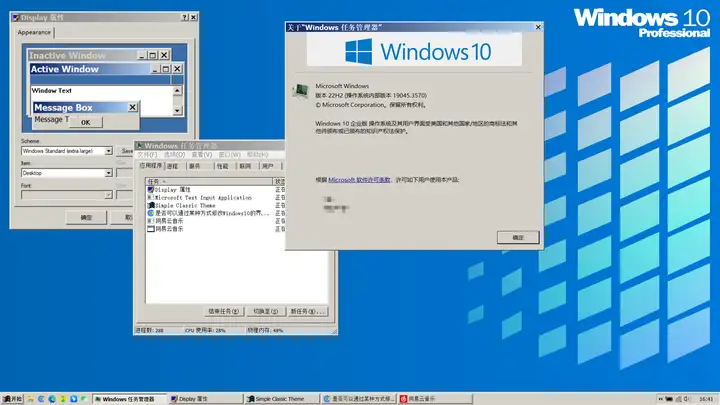720x405 pixels.
Task: Open the Scheme dropdown Windows Standard
Action: click(x=108, y=151)
